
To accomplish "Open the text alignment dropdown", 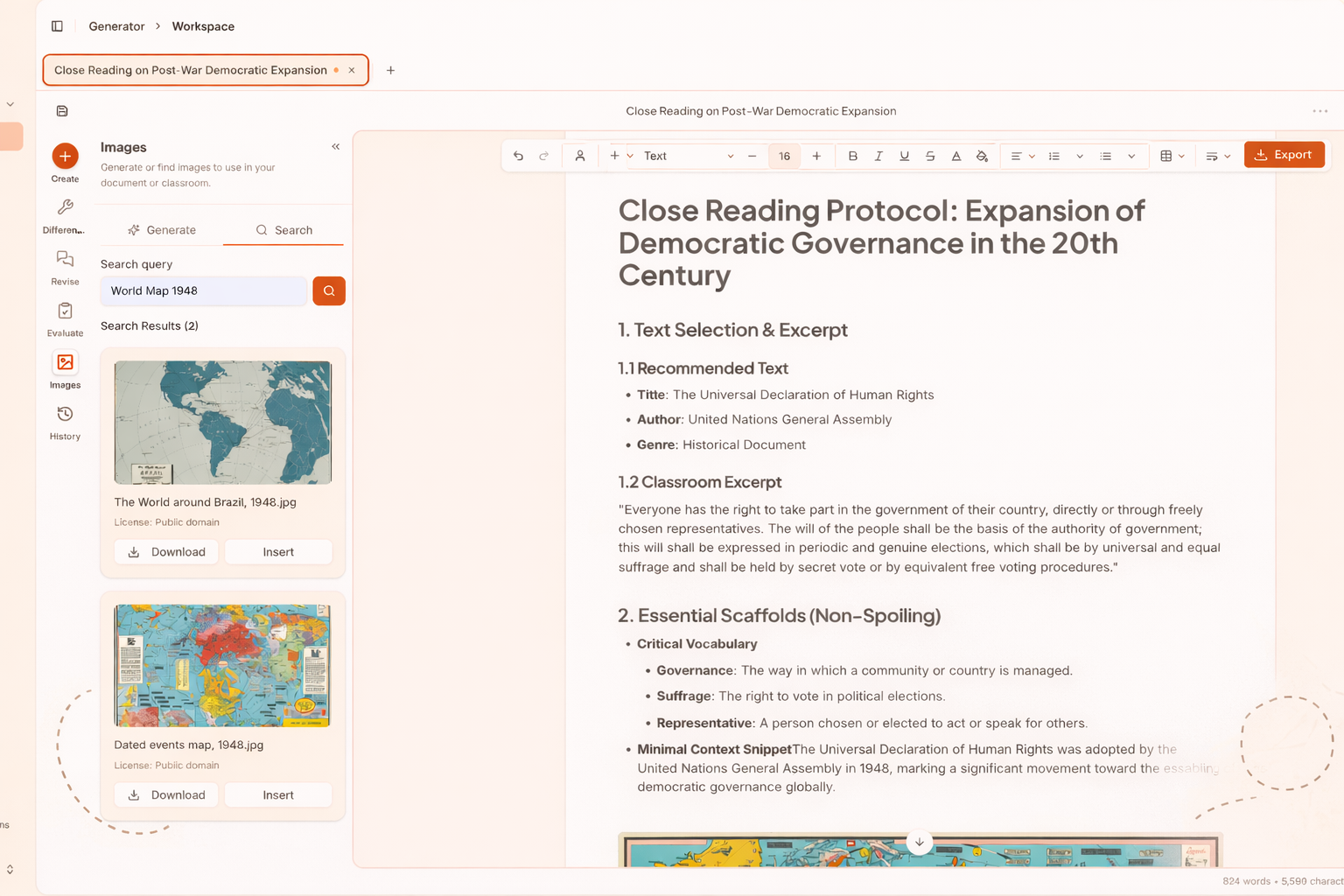I will coord(1023,156).
